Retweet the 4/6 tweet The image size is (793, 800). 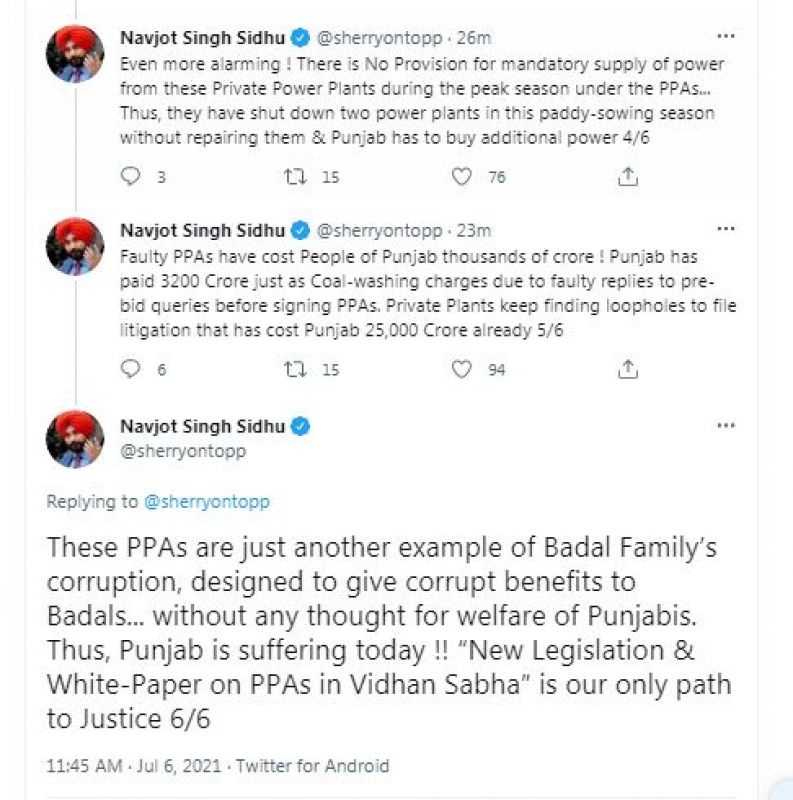point(295,177)
